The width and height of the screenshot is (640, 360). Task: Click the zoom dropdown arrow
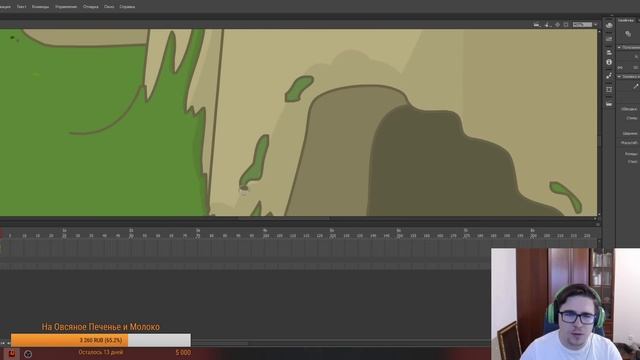[x=596, y=25]
